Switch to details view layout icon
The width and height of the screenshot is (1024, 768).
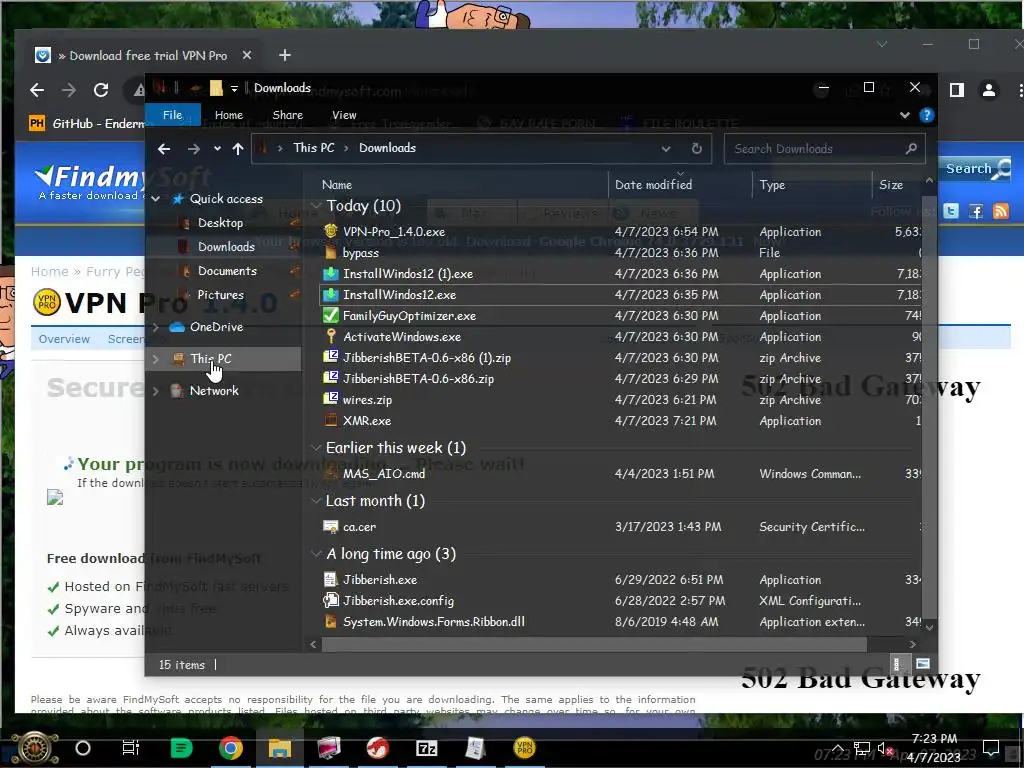[x=897, y=664]
